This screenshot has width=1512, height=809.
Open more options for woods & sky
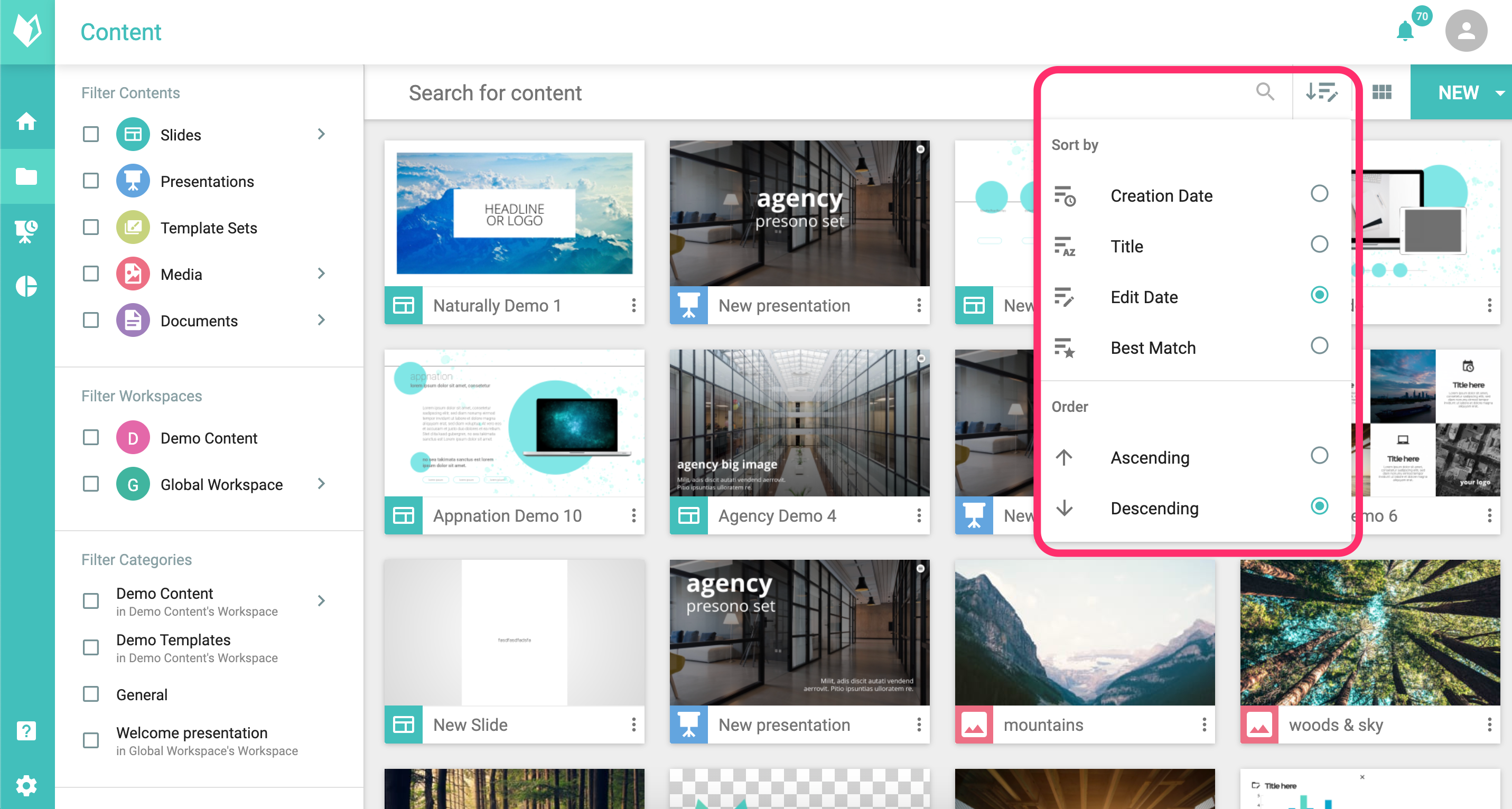point(1490,725)
